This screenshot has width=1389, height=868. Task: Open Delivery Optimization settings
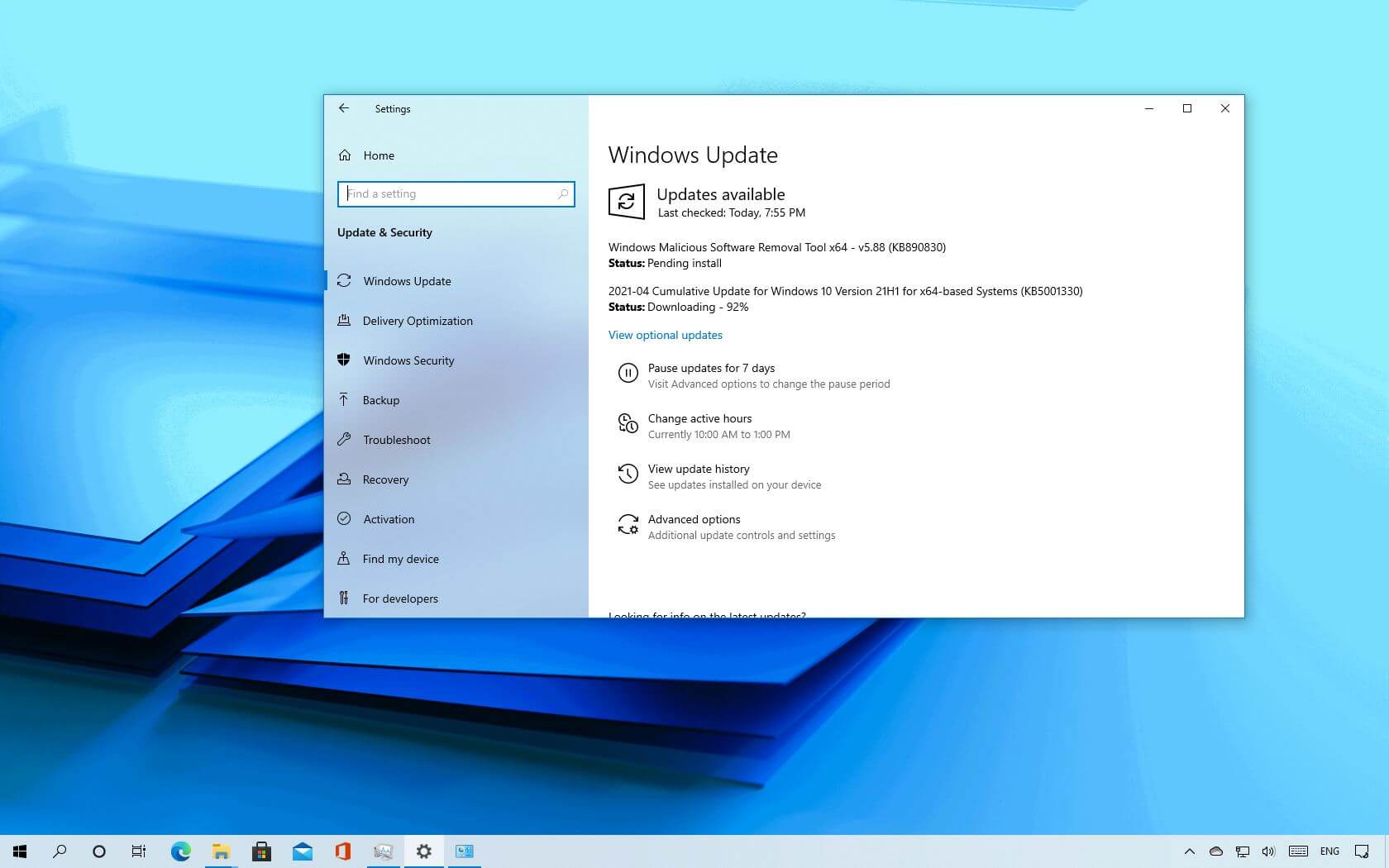456,321
